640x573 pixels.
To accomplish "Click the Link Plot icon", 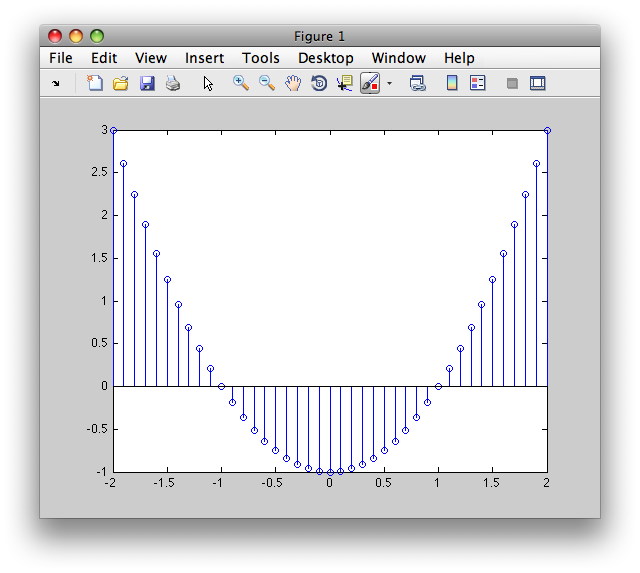I will pos(418,83).
